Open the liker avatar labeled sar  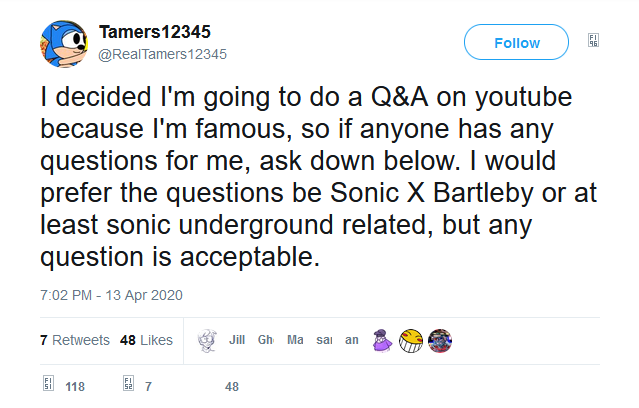pos(324,340)
